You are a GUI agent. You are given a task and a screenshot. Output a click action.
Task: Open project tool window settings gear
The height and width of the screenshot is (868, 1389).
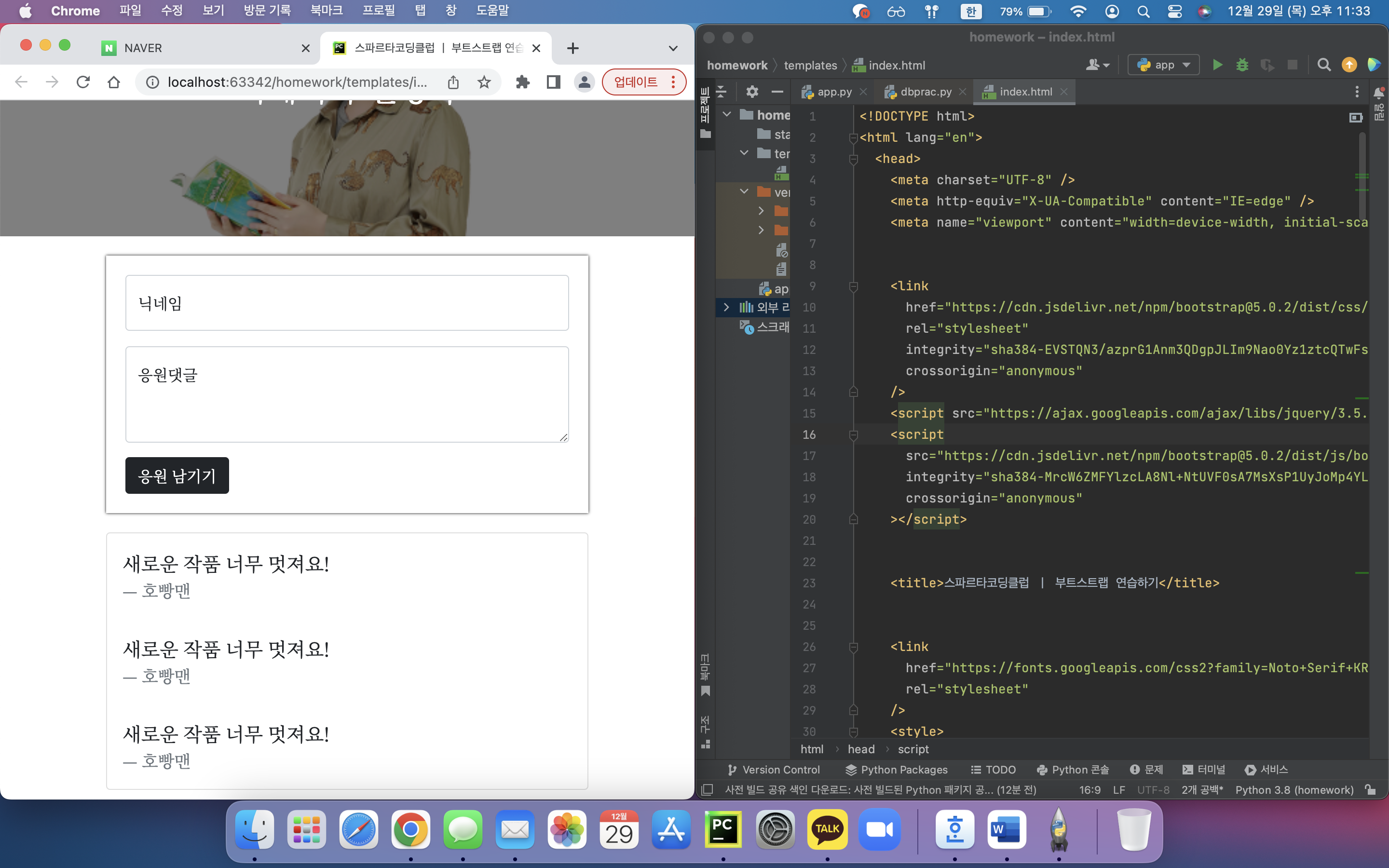pos(752,91)
